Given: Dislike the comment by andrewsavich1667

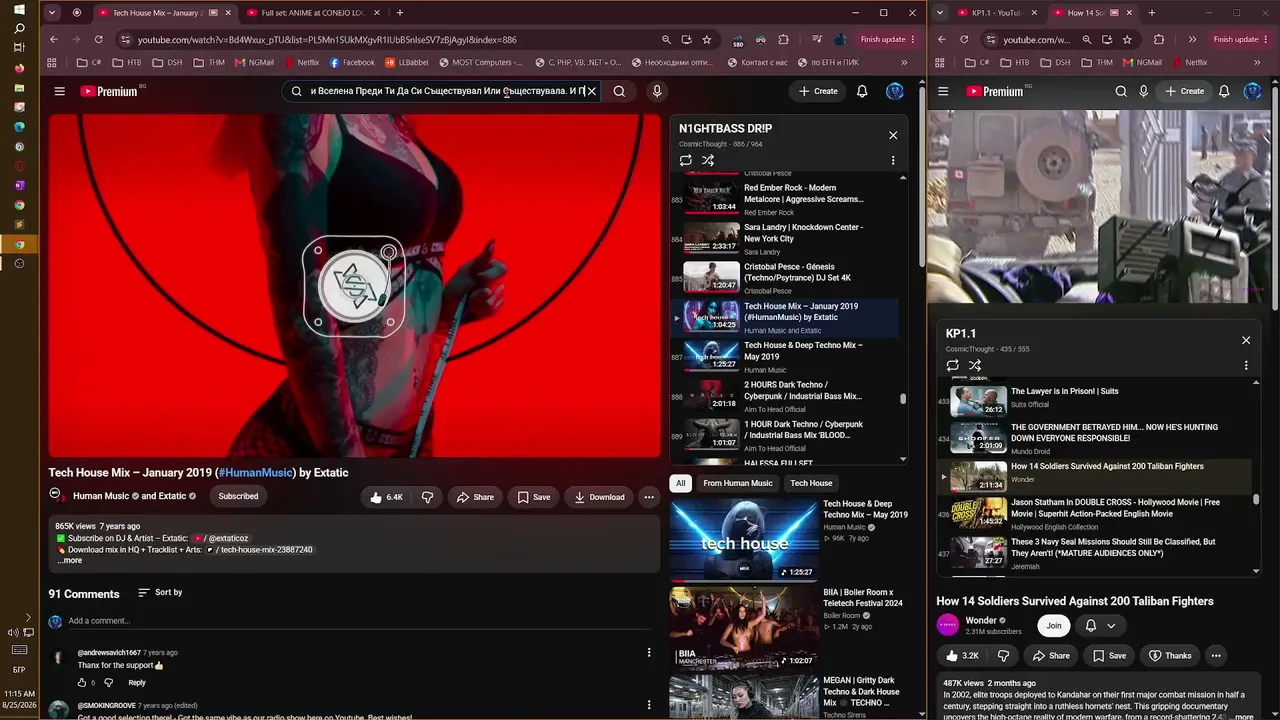Looking at the screenshot, I should (109, 683).
